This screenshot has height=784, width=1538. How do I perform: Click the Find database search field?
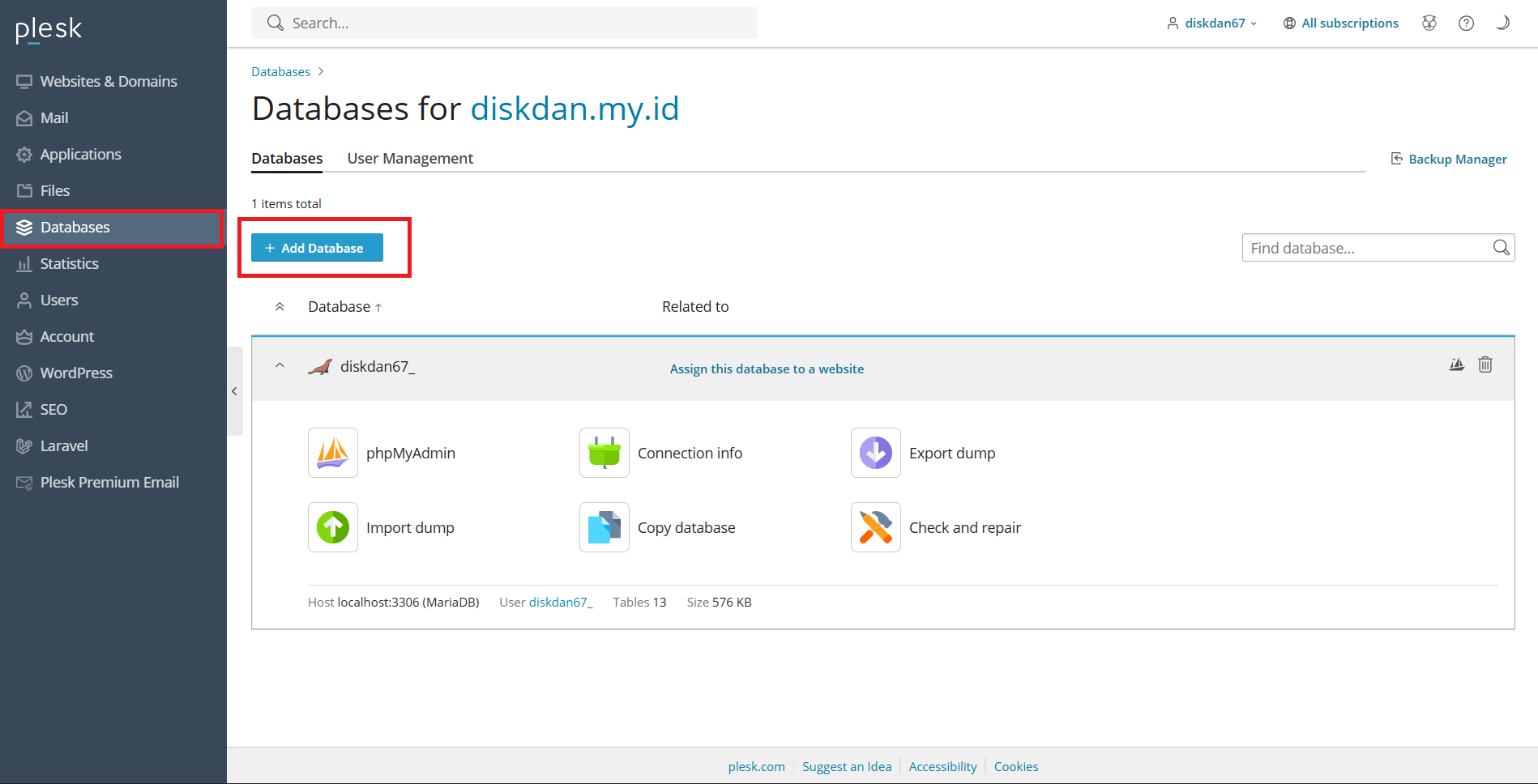coord(1366,249)
